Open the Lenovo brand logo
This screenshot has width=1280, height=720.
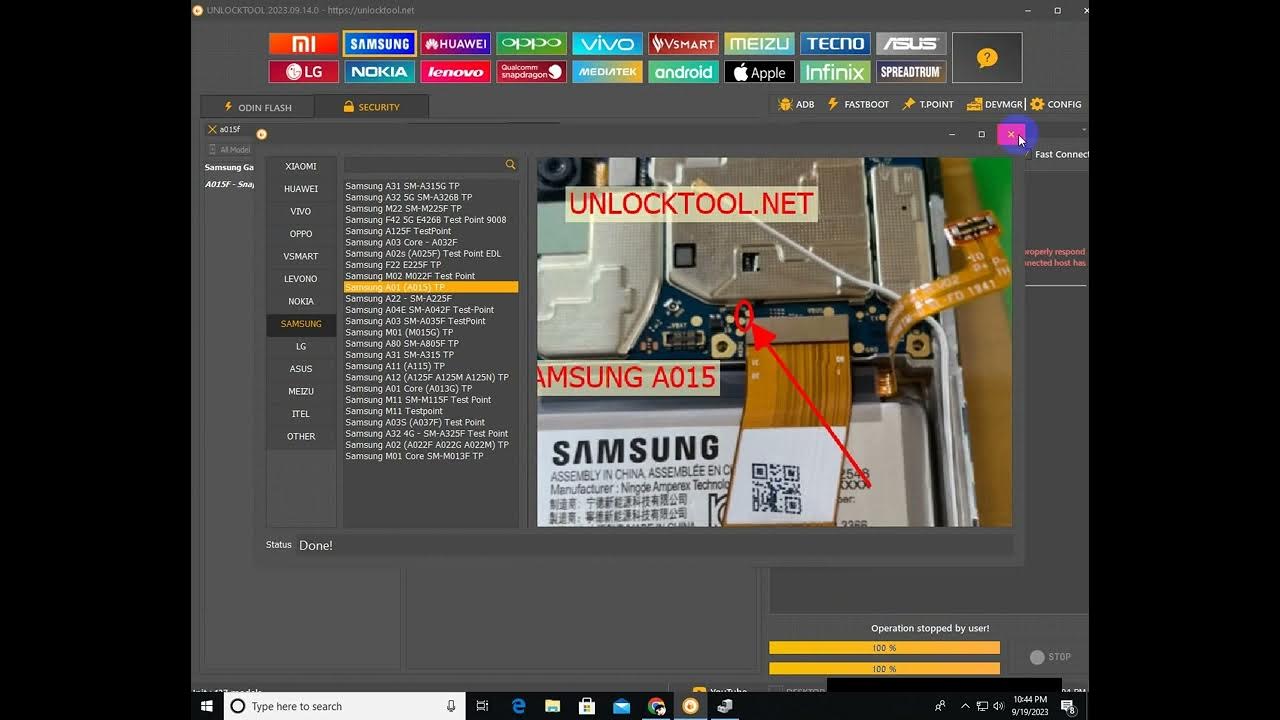pyautogui.click(x=456, y=72)
